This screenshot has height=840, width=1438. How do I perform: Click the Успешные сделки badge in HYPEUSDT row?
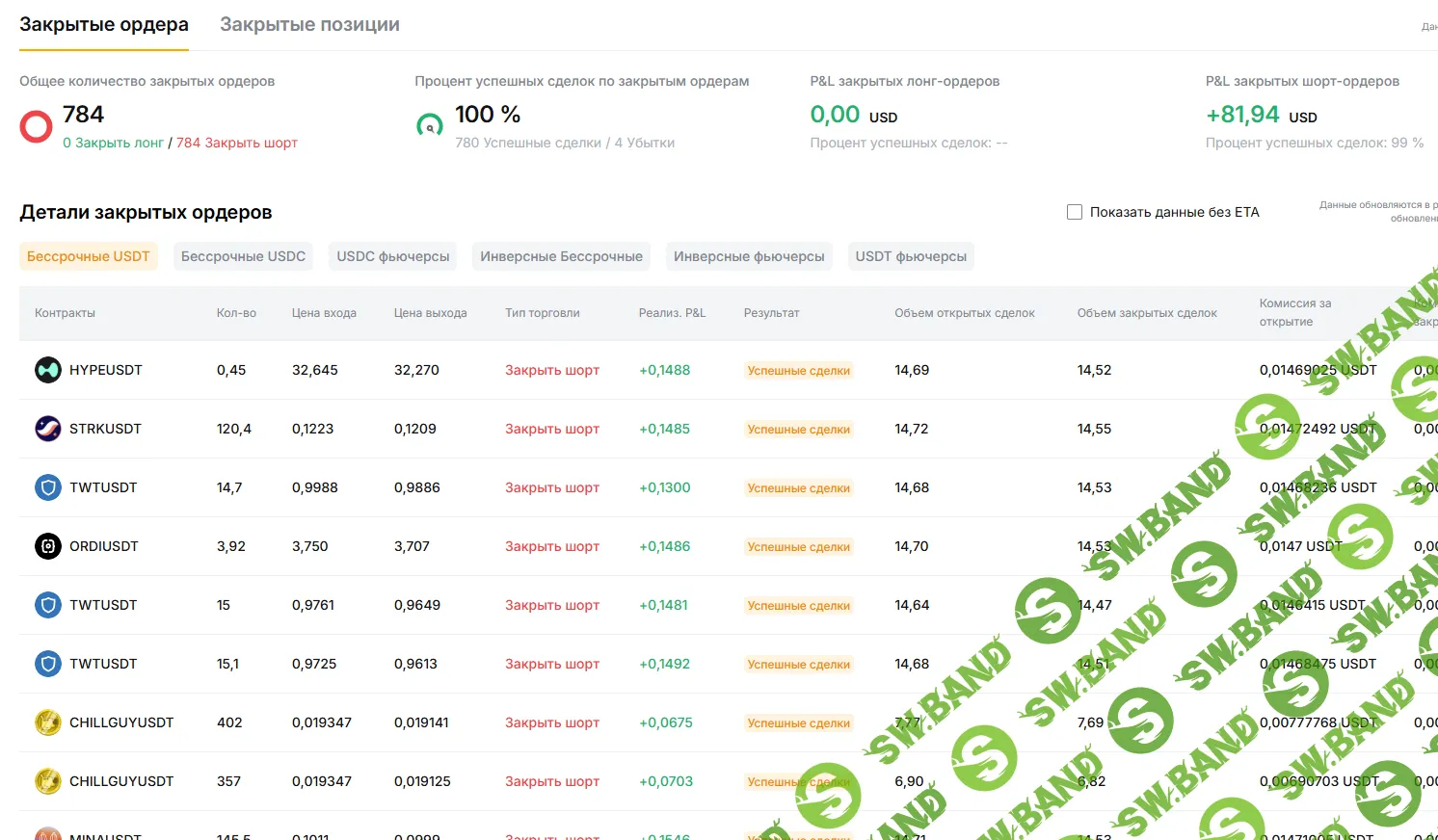(x=799, y=370)
